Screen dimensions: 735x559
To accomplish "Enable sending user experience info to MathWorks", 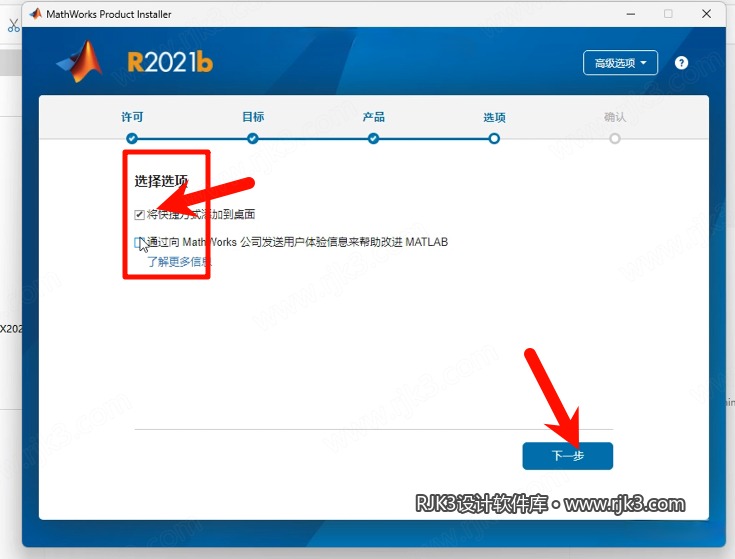I will (139, 242).
